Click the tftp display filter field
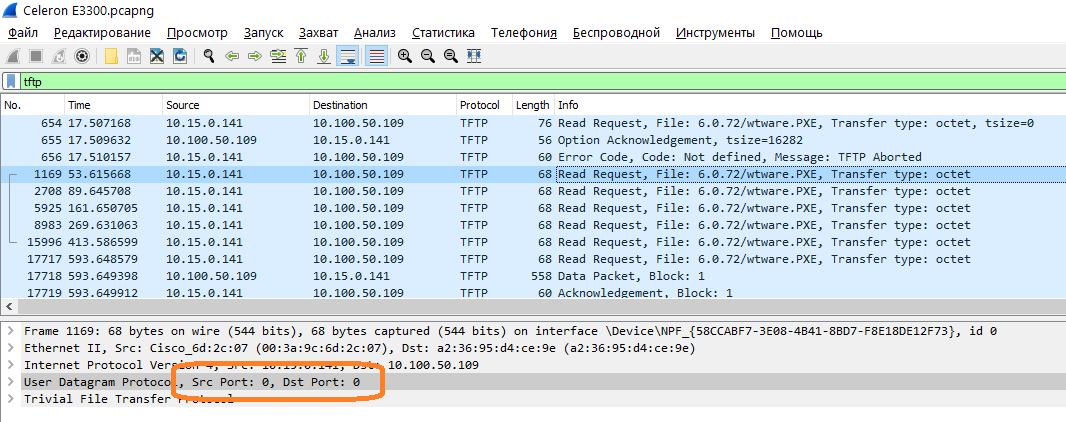The height and width of the screenshot is (422, 1066). [x=500, y=81]
